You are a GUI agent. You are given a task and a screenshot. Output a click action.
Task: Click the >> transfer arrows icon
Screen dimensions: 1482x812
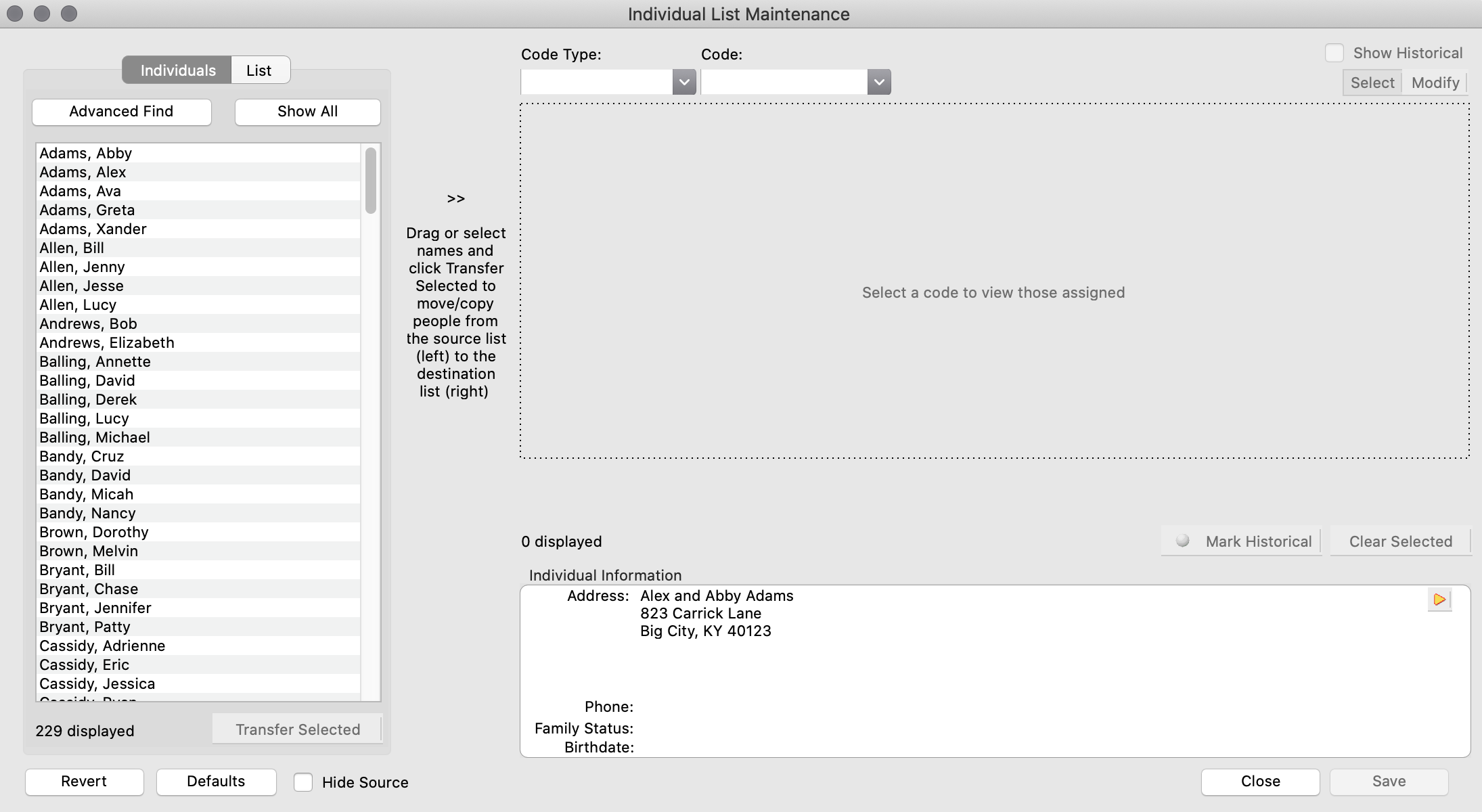click(455, 199)
